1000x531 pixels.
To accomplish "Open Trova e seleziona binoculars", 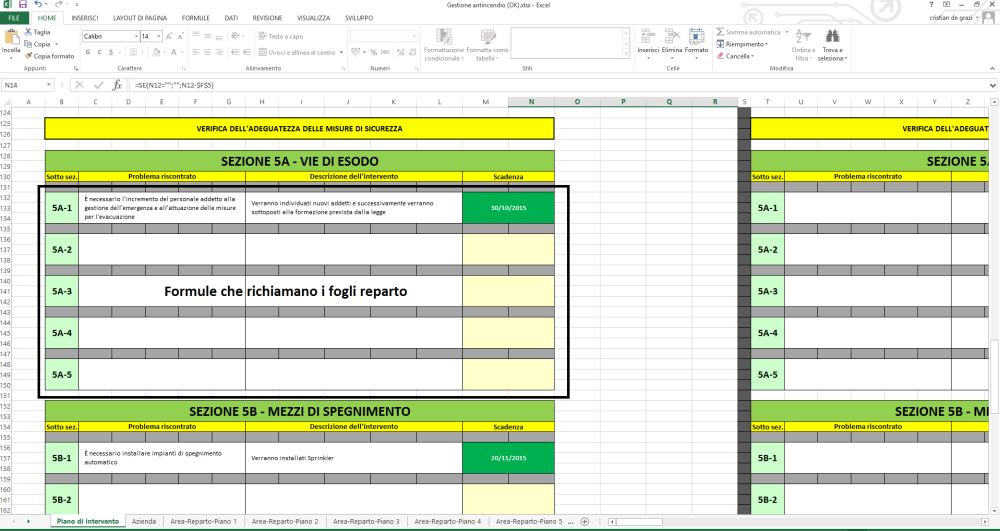I will click(831, 38).
